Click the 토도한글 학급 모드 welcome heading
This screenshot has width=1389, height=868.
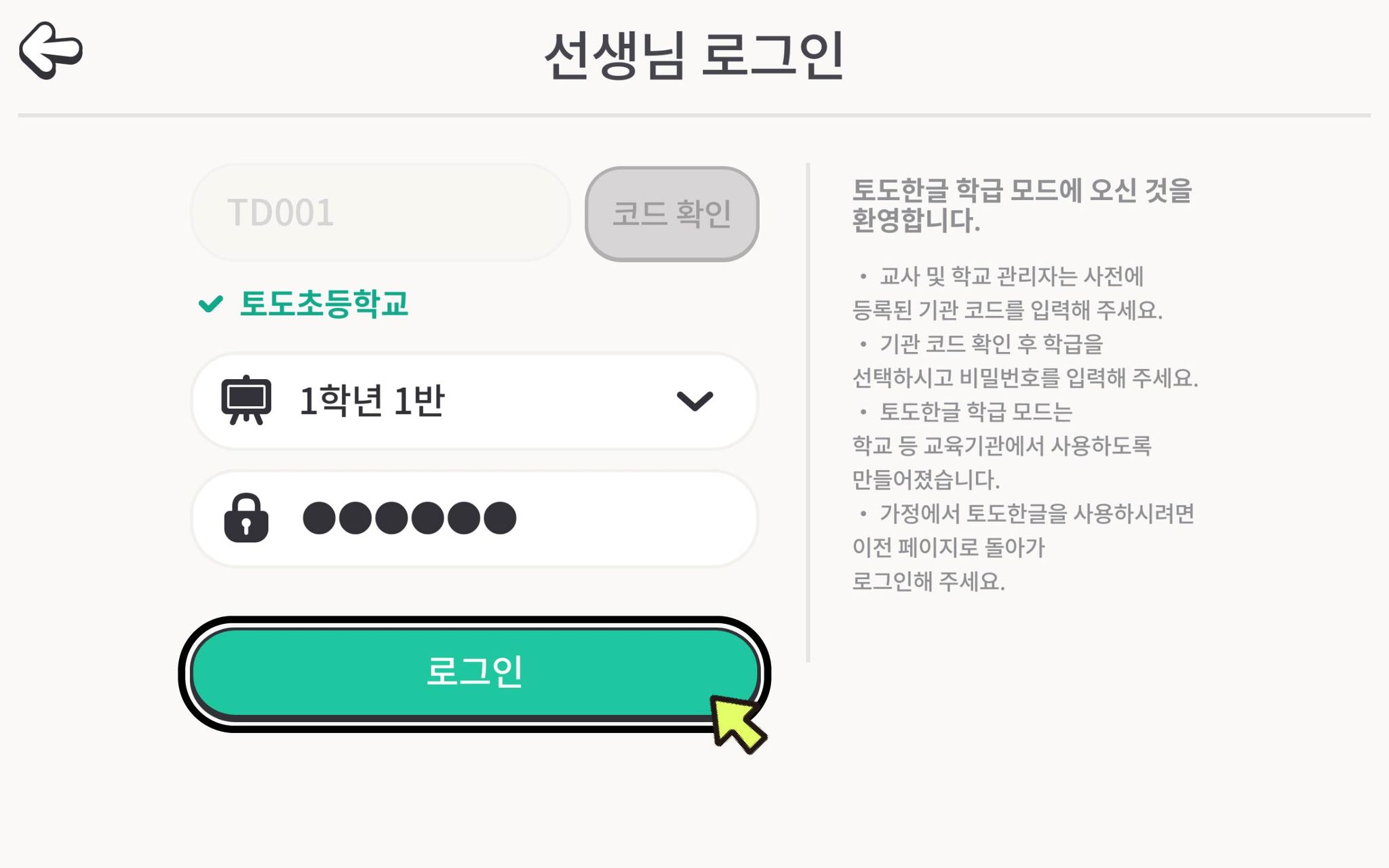point(1021,205)
